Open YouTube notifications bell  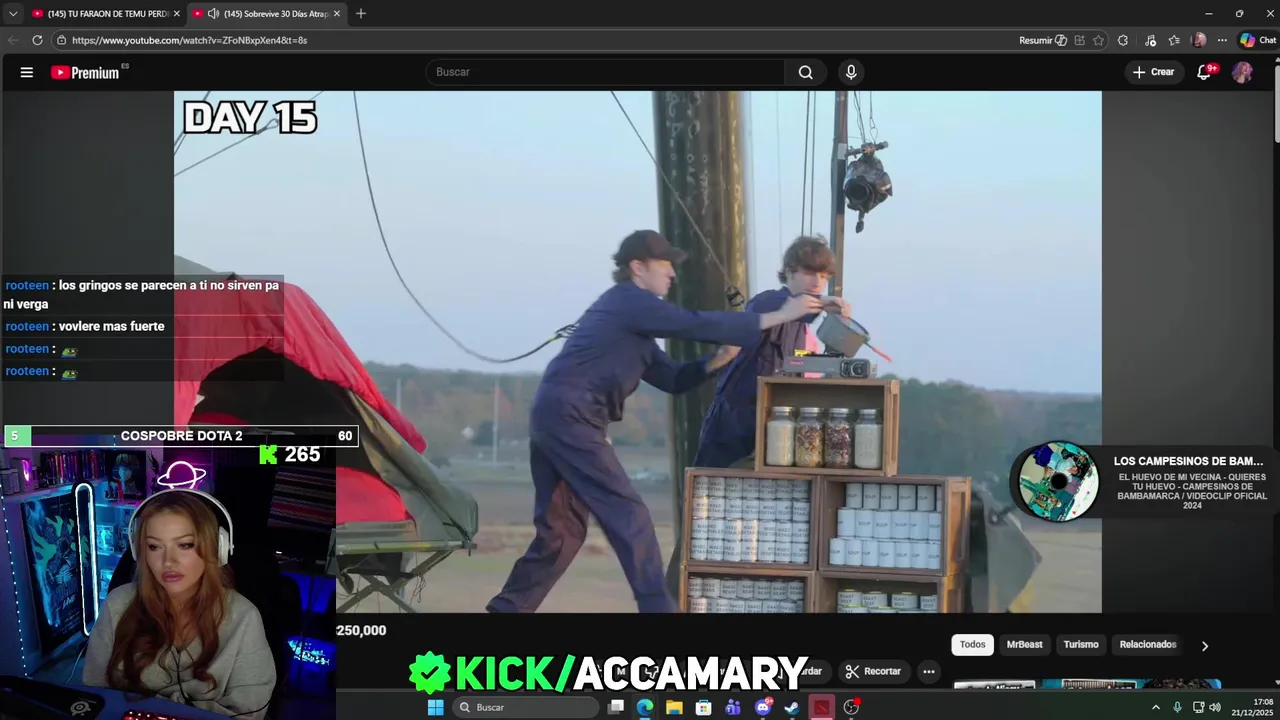point(1204,72)
